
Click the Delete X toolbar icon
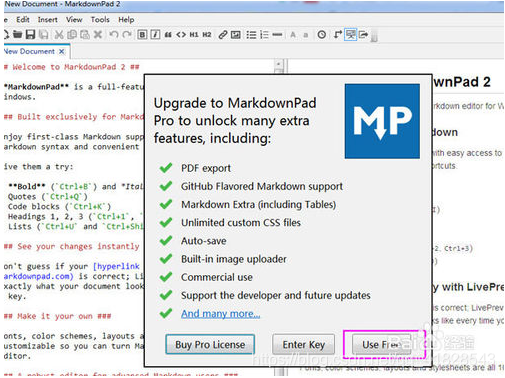pyautogui.click(x=98, y=34)
